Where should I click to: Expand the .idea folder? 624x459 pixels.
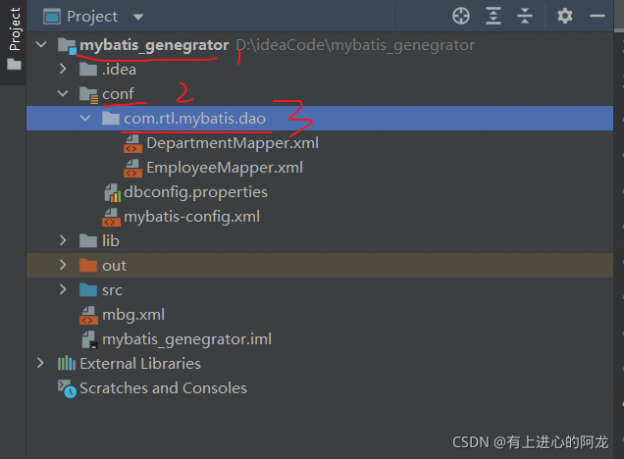[63, 70]
